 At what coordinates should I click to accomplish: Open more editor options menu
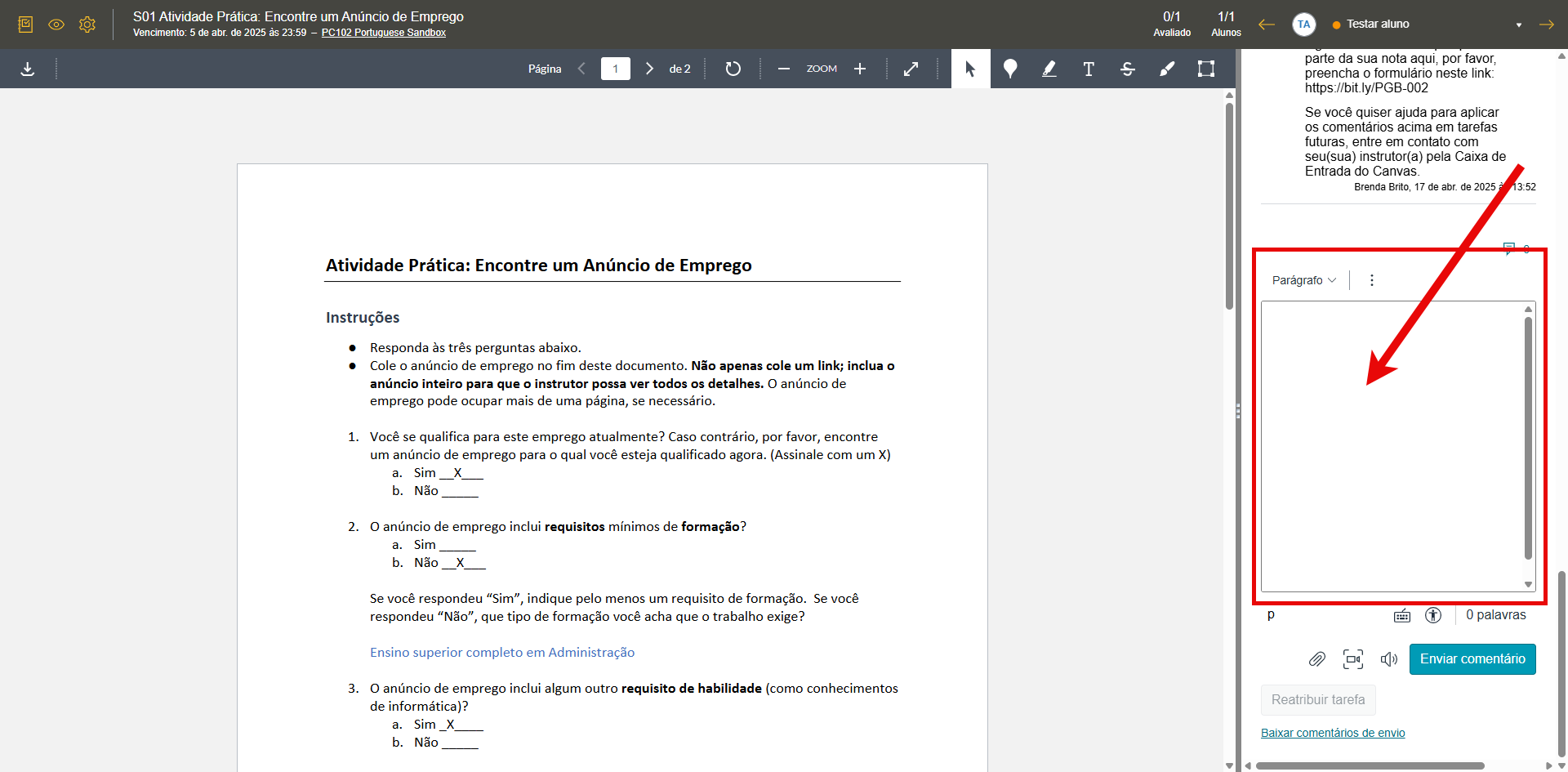tap(1372, 280)
